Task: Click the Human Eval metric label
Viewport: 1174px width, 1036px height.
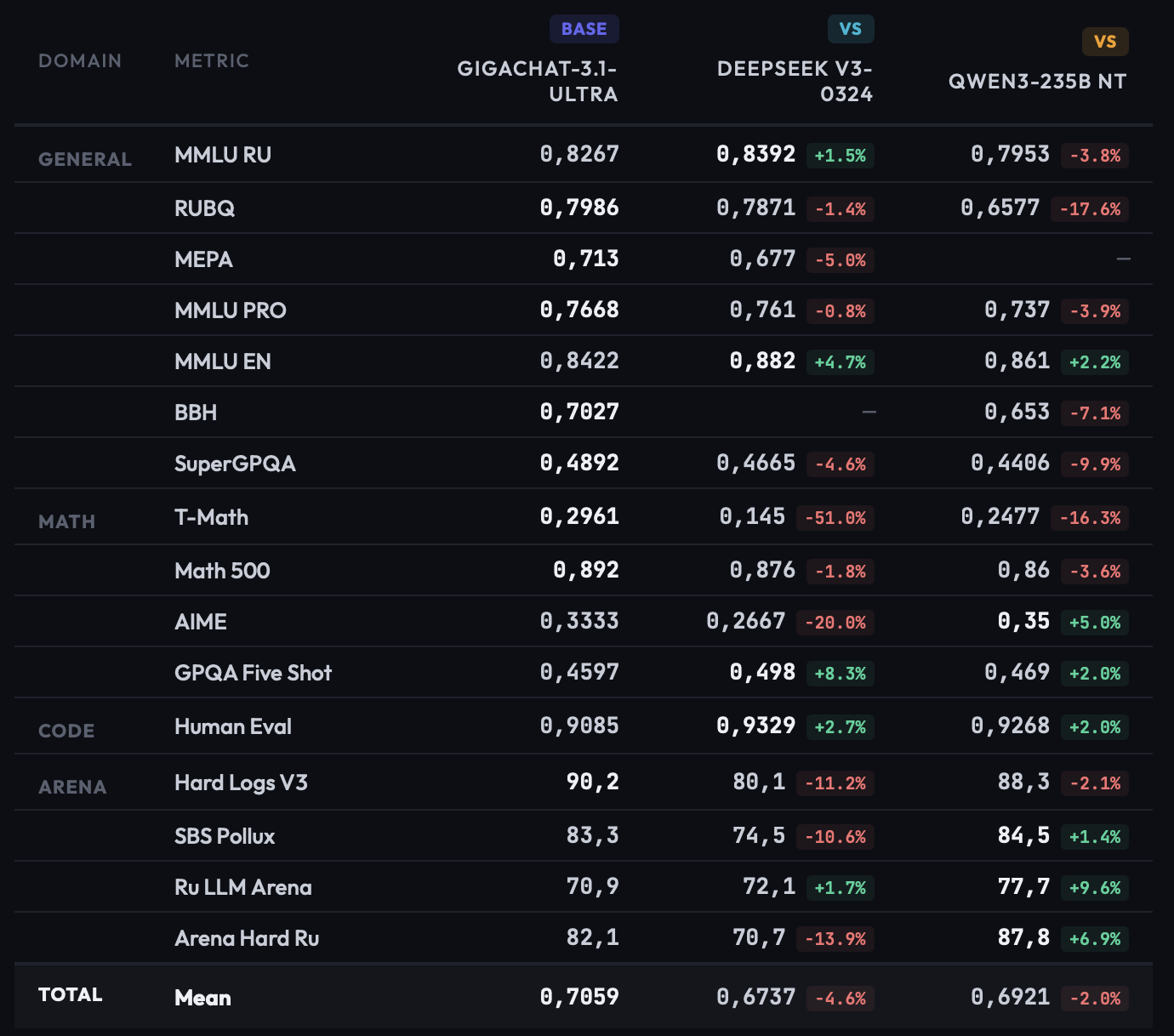Action: click(x=232, y=726)
